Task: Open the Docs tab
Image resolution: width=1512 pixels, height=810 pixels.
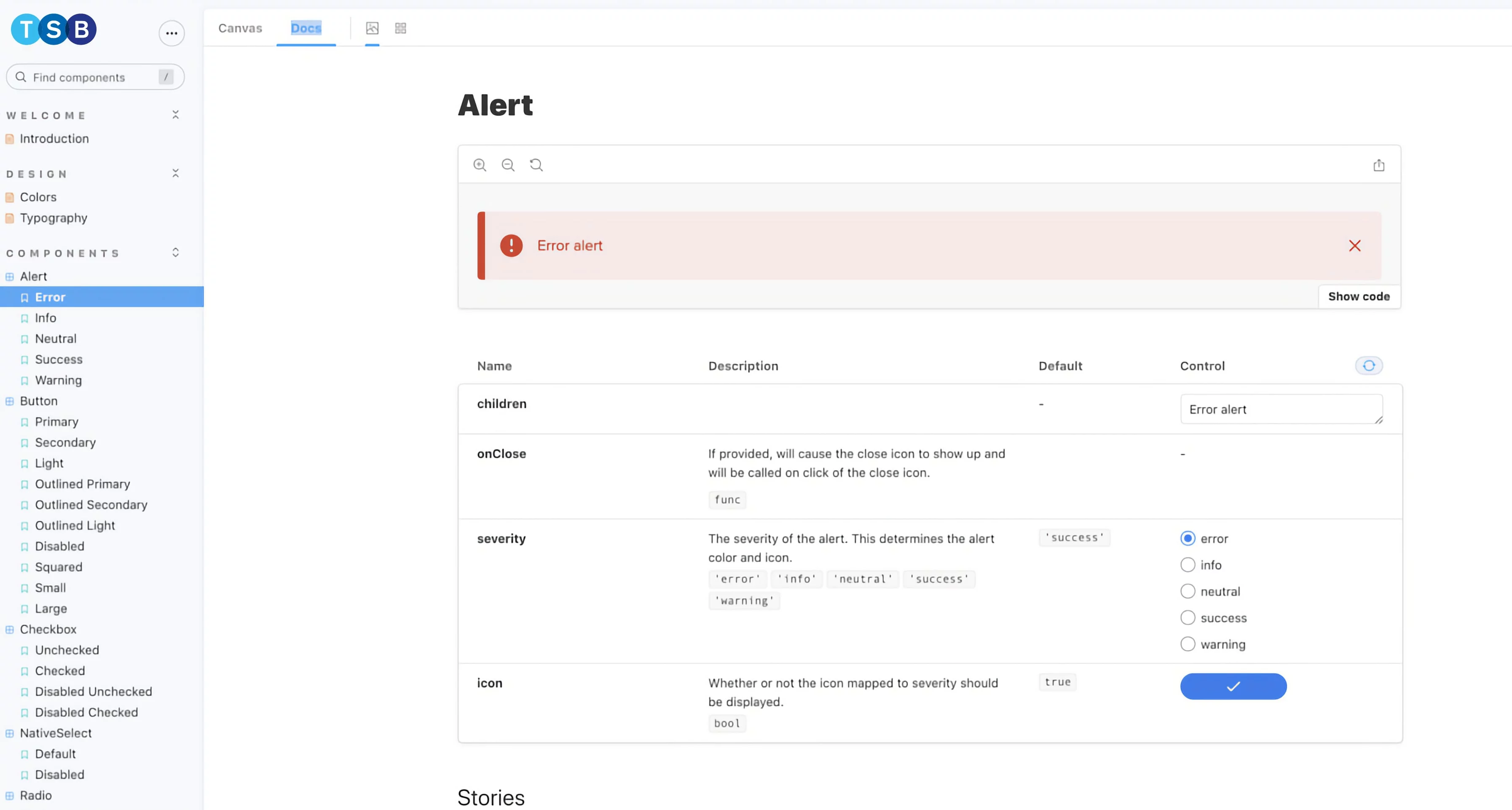Action: (x=306, y=28)
